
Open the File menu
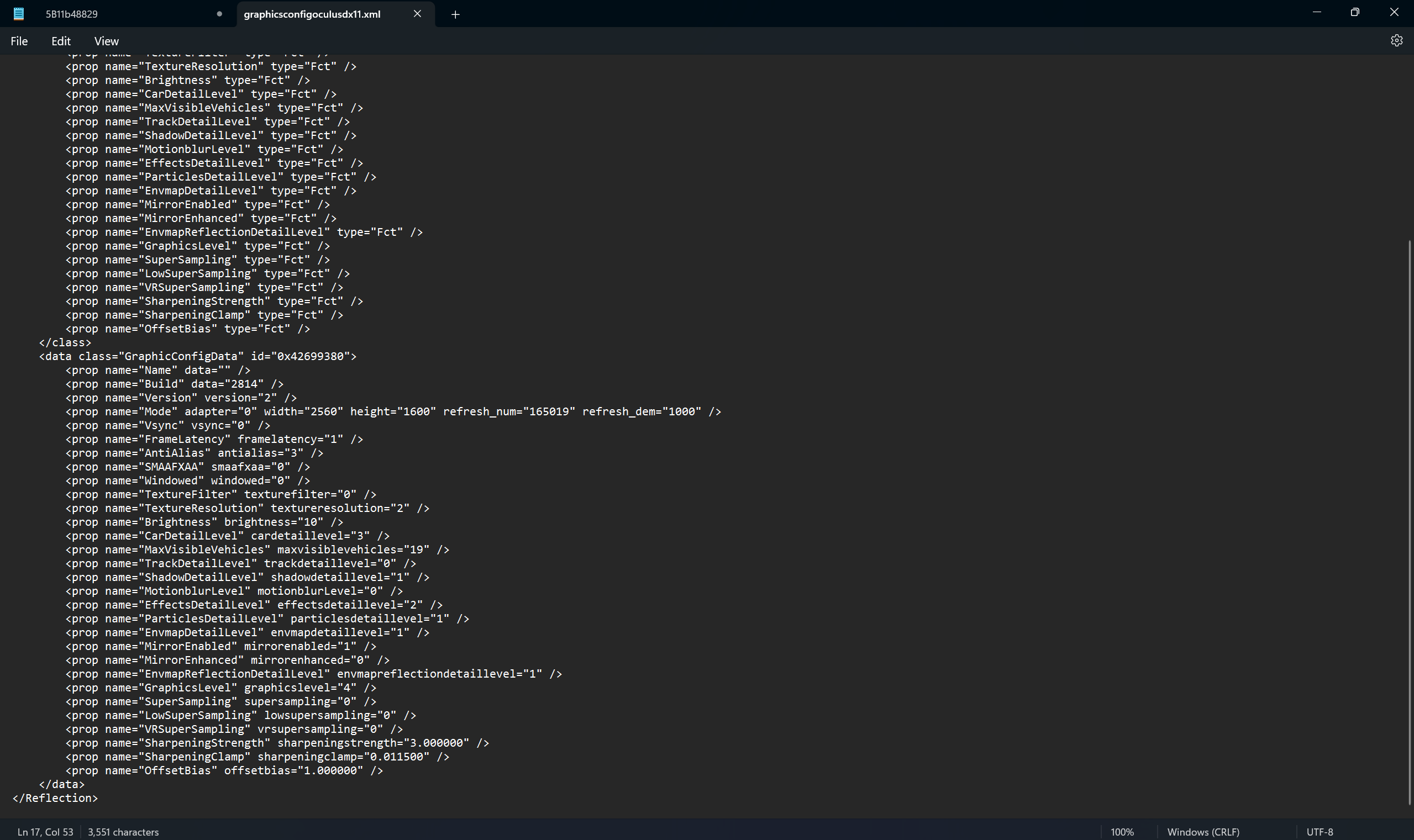pos(19,41)
